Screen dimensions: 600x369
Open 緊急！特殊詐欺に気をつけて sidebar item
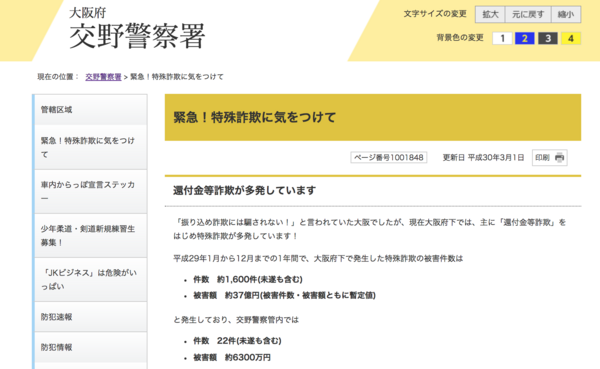pyautogui.click(x=91, y=147)
